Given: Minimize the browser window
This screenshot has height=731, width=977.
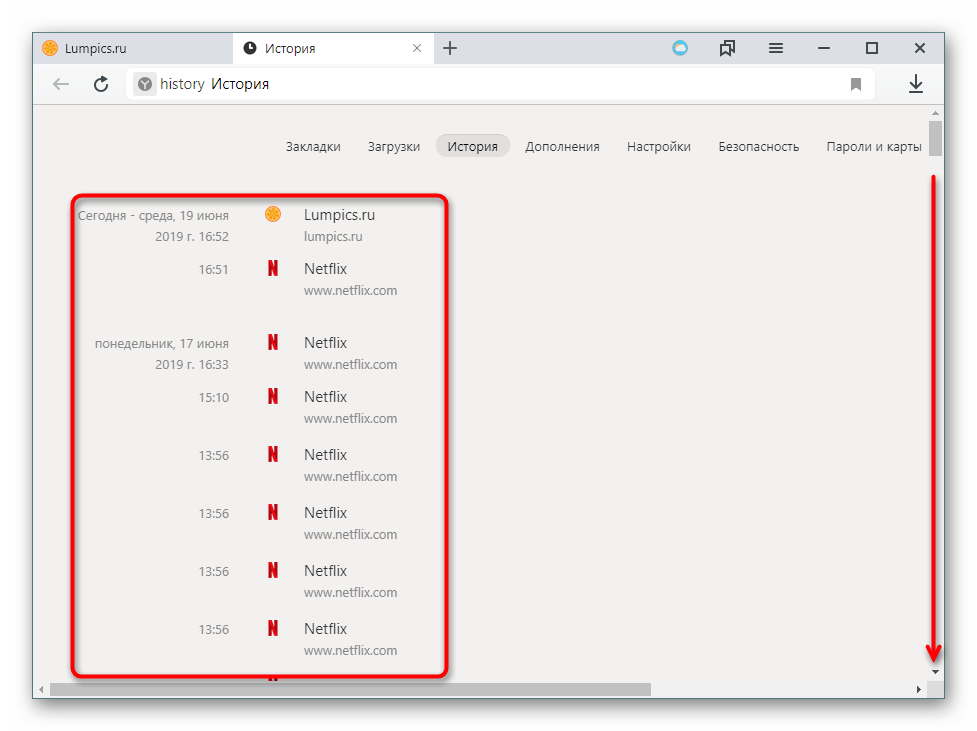Looking at the screenshot, I should coord(824,48).
